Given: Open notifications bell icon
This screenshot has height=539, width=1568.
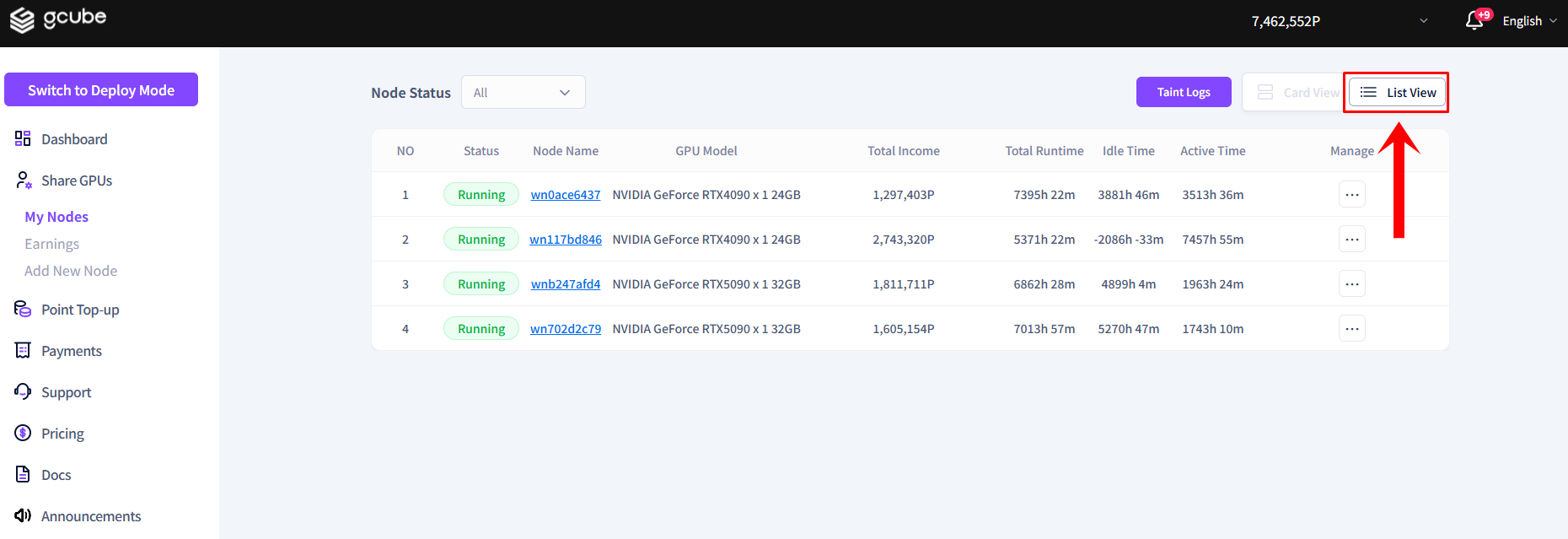Looking at the screenshot, I should 1474,21.
